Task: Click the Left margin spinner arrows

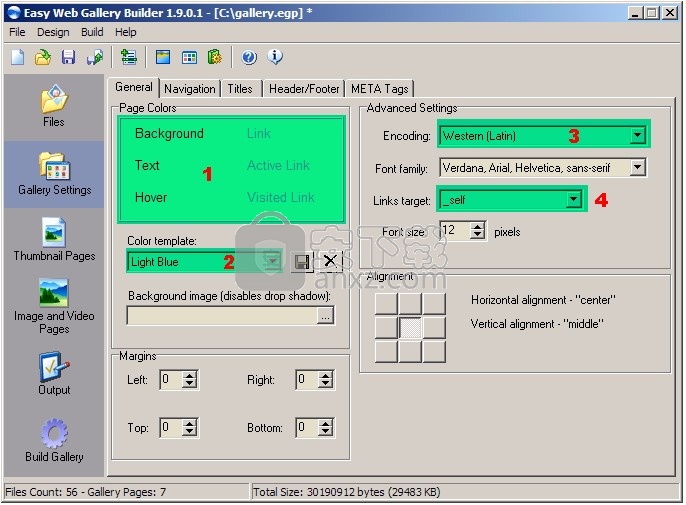Action: tap(189, 379)
